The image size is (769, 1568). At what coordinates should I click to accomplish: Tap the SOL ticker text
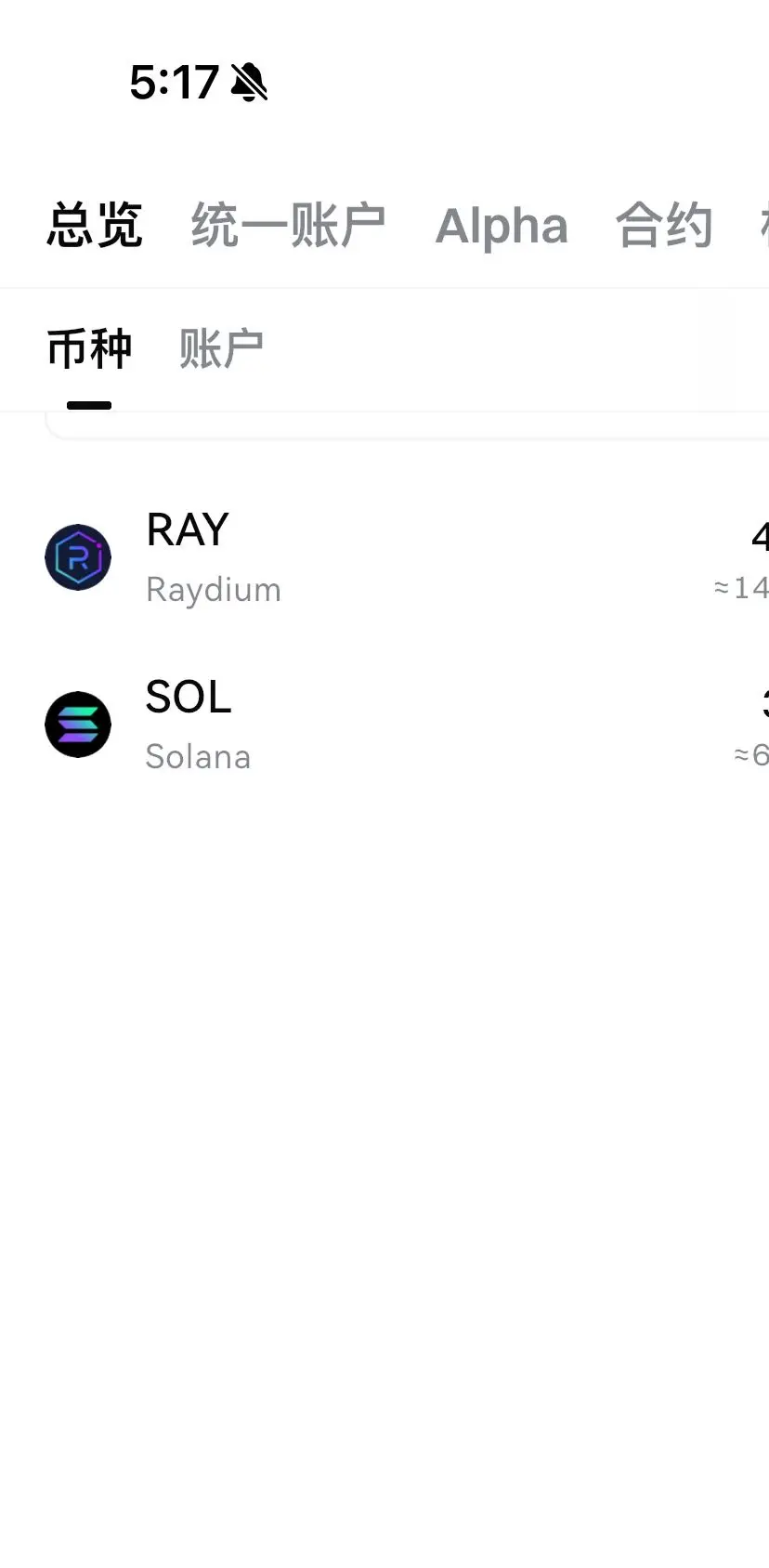pos(189,698)
